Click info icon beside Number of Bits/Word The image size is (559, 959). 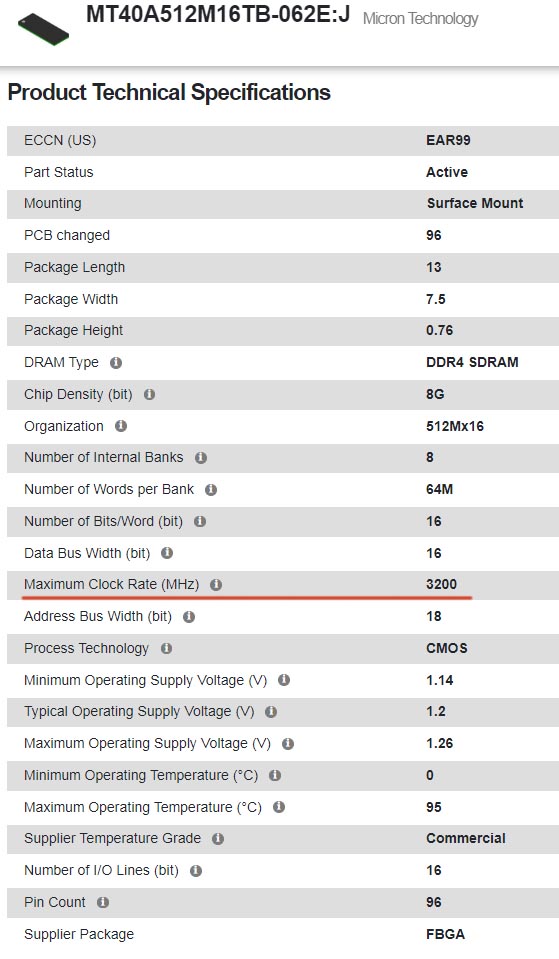point(200,521)
